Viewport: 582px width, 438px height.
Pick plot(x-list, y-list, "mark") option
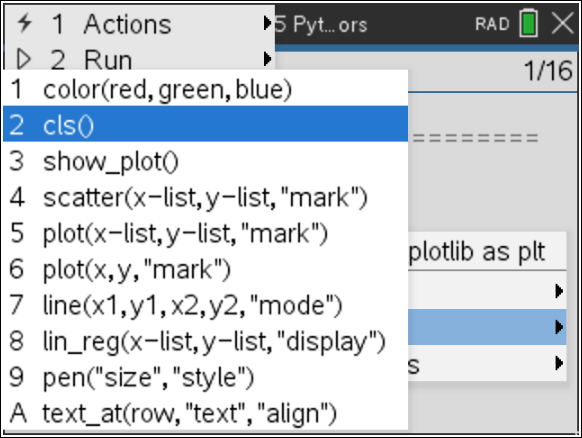pos(205,233)
